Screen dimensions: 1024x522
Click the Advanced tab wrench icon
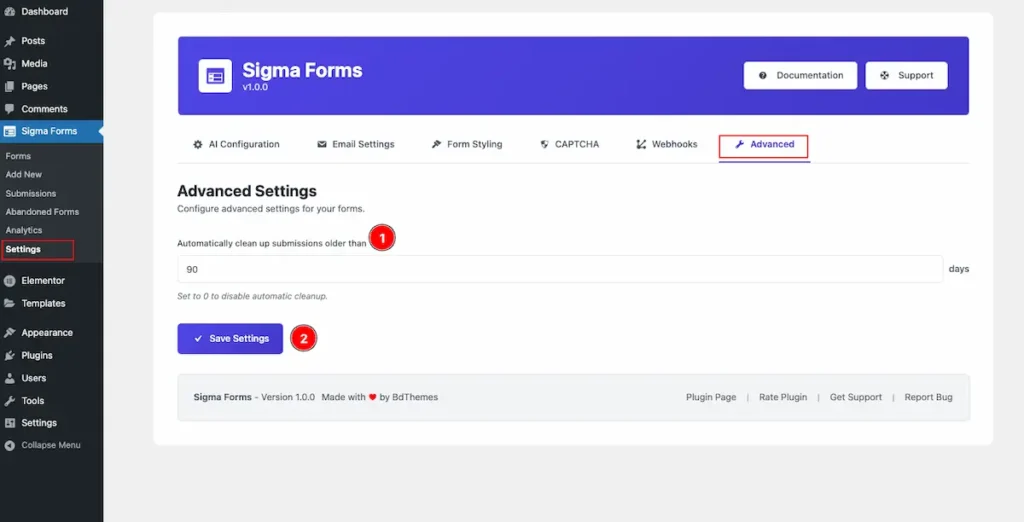point(739,144)
